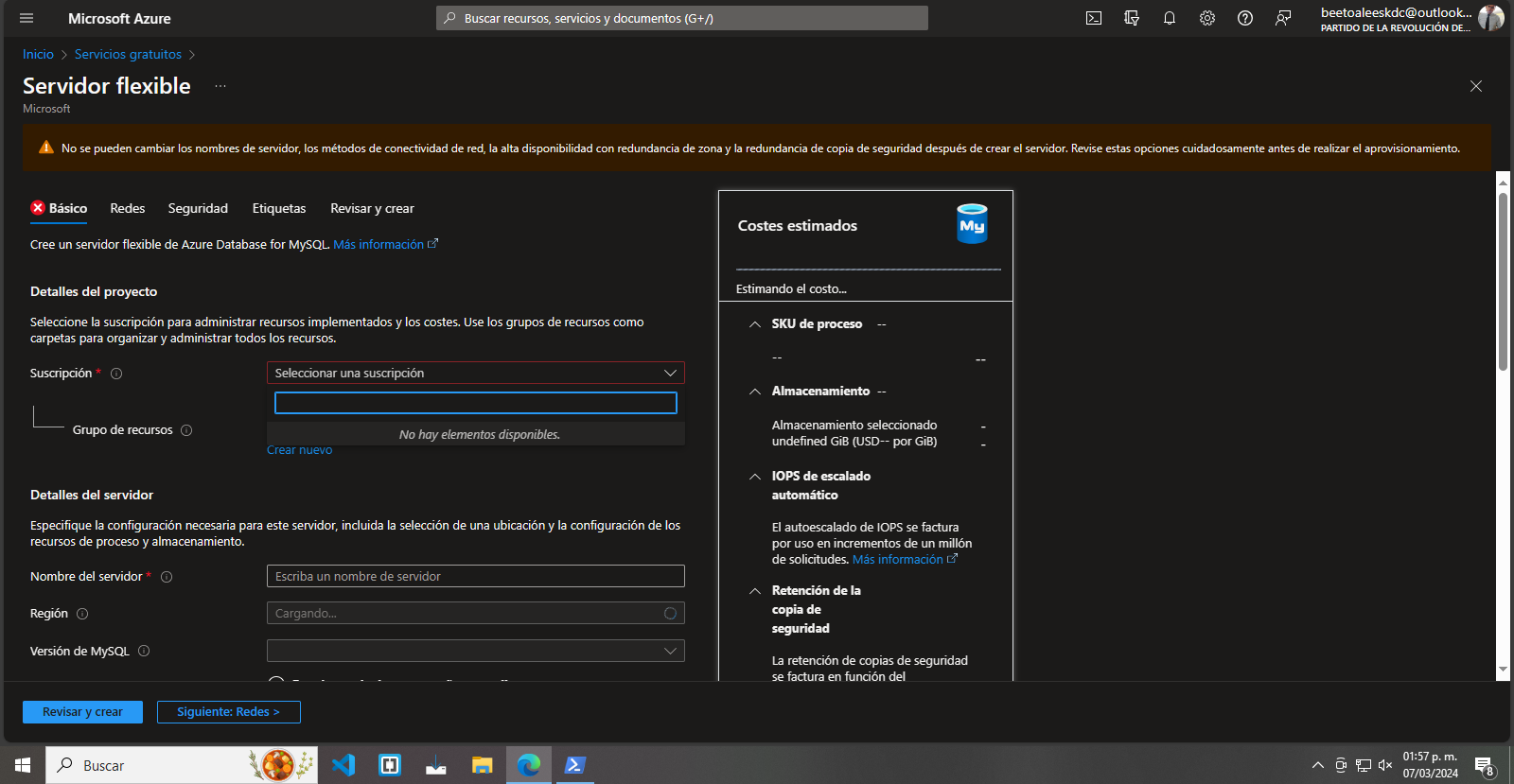Click the Windows taskbar Buscar box

pyautogui.click(x=182, y=765)
